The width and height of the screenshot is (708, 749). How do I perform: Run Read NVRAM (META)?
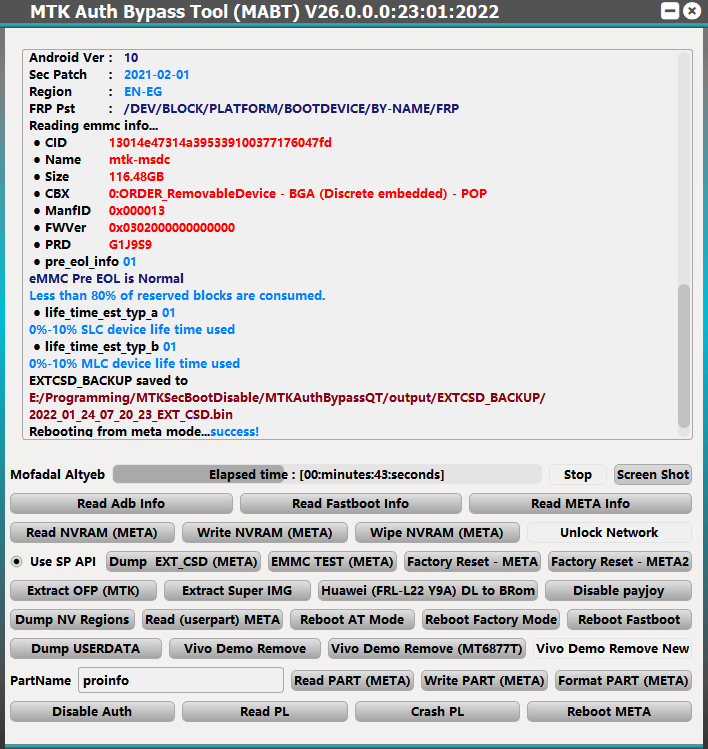(x=92, y=533)
